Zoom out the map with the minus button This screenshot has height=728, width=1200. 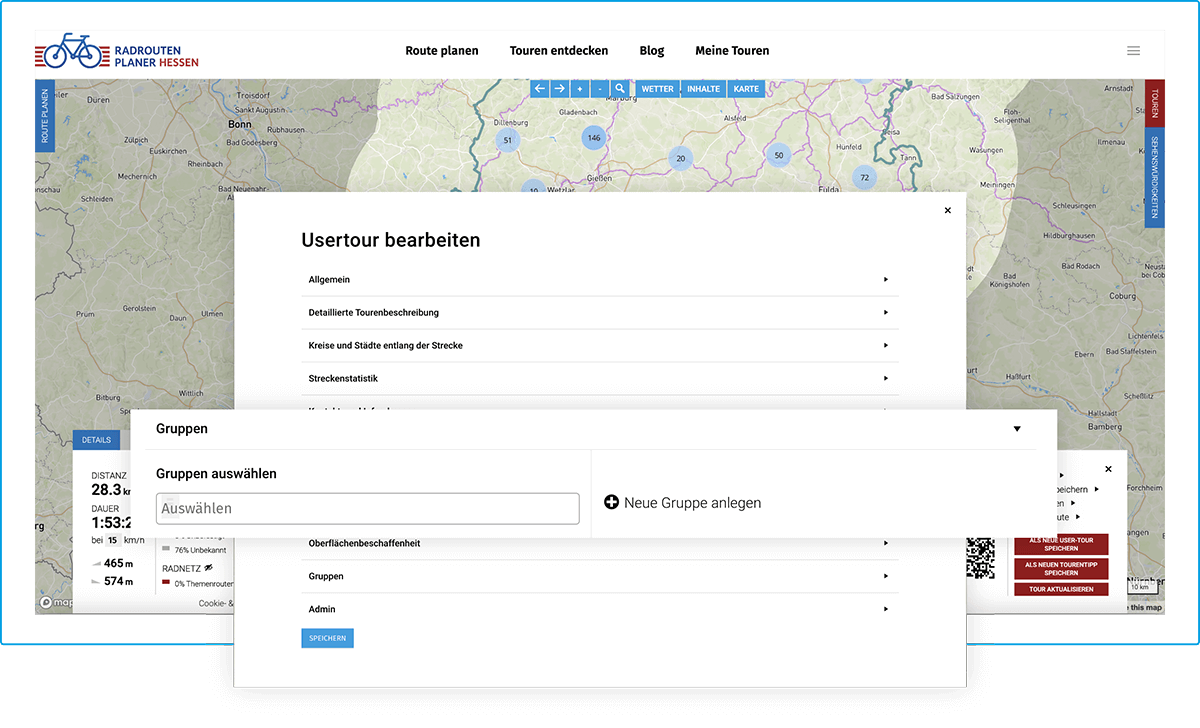pos(600,88)
